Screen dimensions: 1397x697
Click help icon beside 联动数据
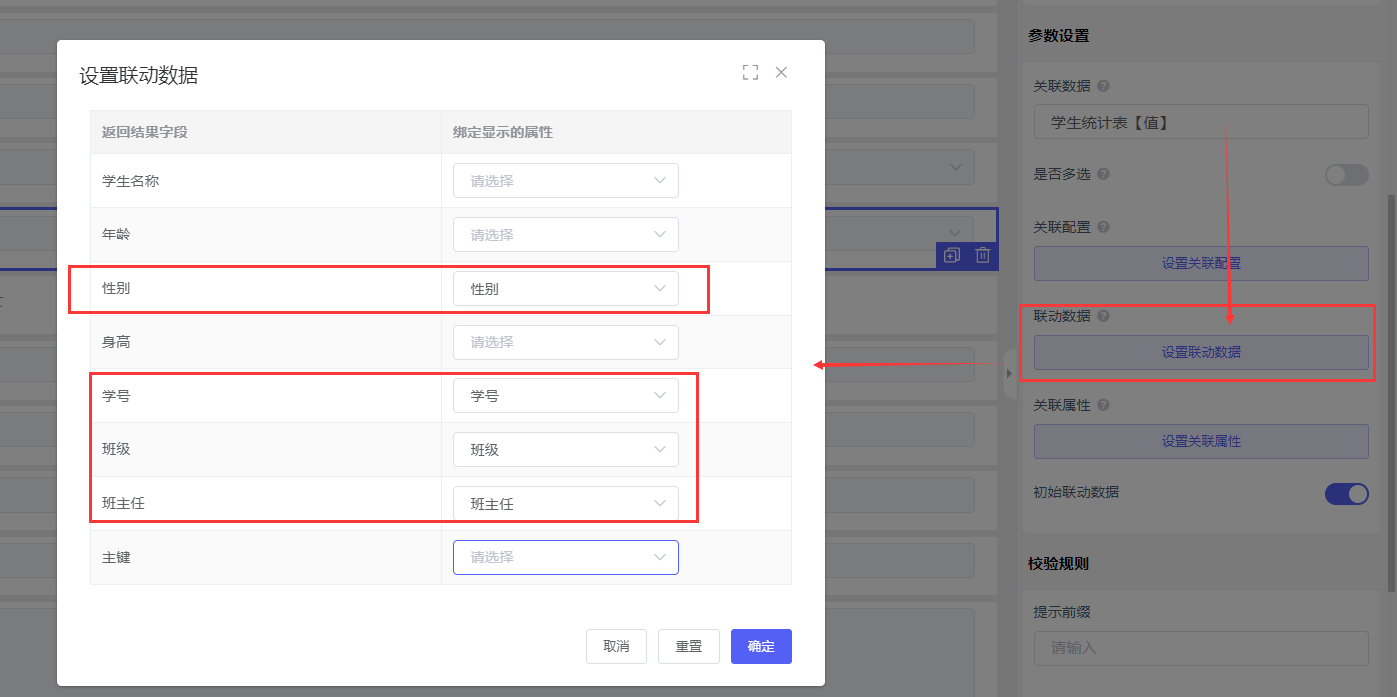point(1103,316)
